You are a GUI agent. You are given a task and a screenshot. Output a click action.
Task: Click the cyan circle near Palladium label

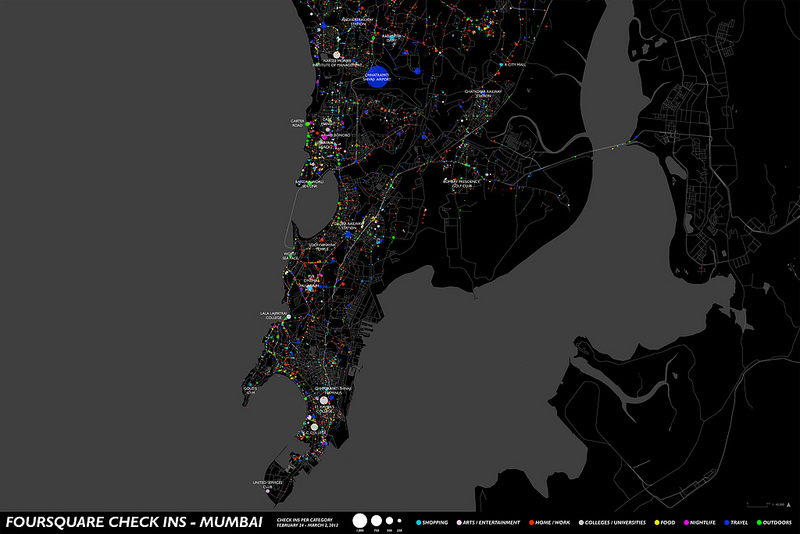click(x=309, y=288)
